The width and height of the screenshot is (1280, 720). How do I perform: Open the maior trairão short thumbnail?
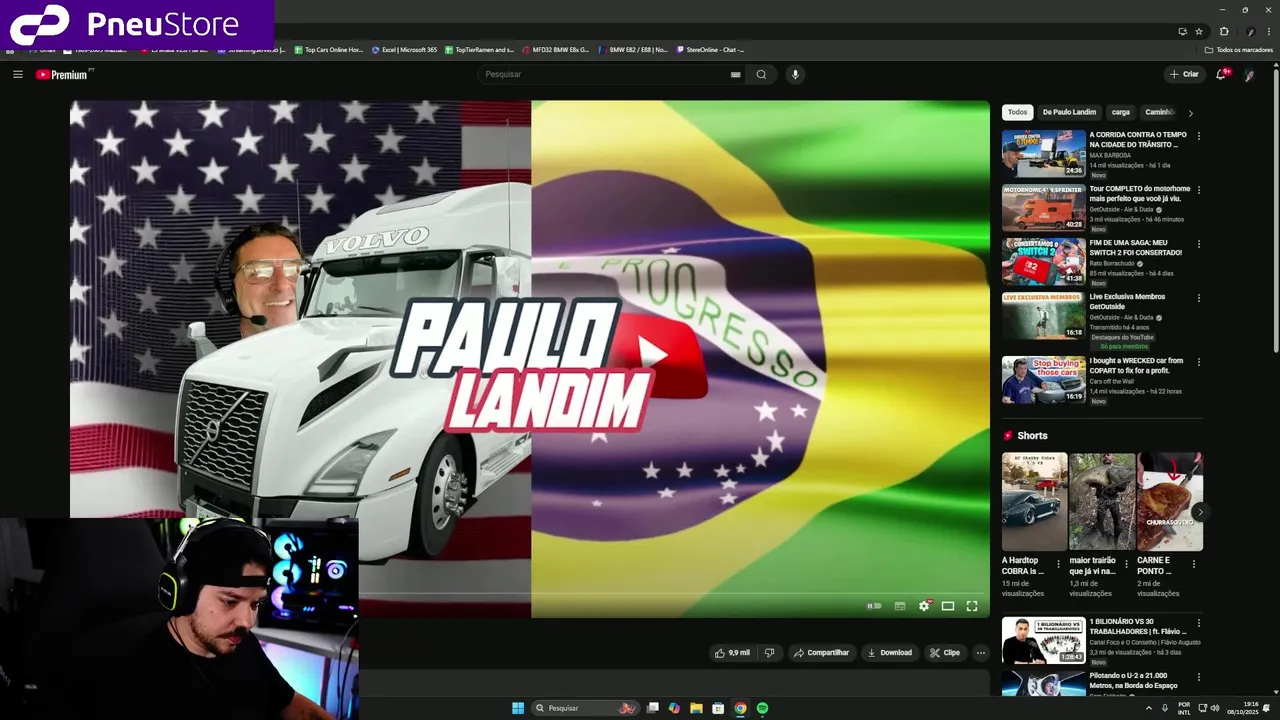tap(1102, 502)
